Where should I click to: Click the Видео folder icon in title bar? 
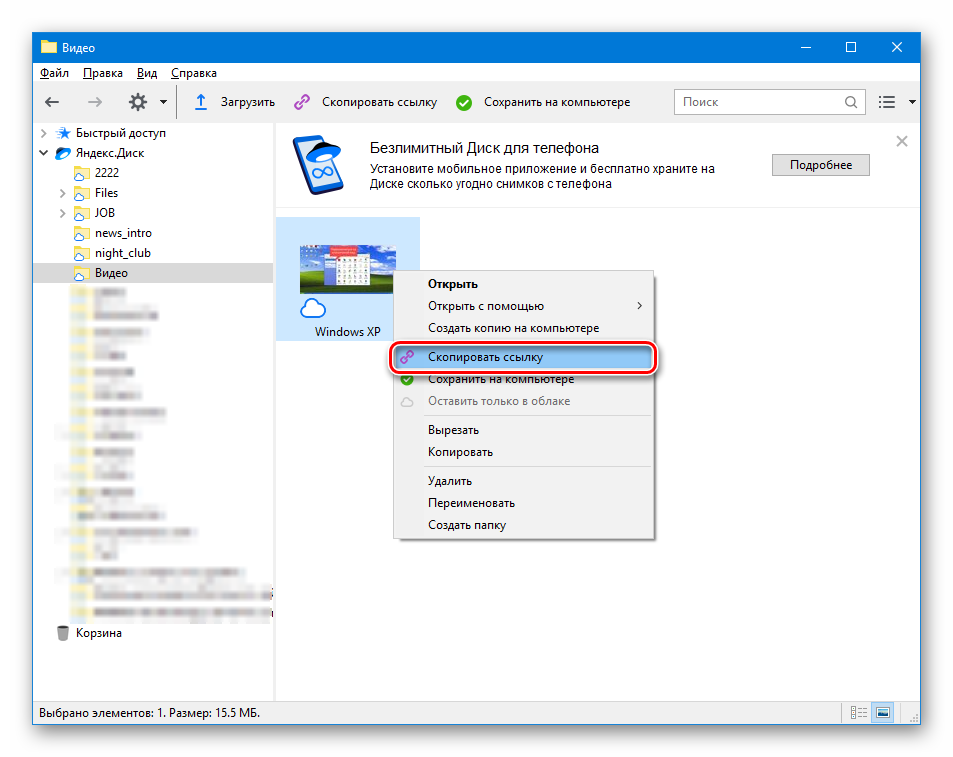coord(49,47)
